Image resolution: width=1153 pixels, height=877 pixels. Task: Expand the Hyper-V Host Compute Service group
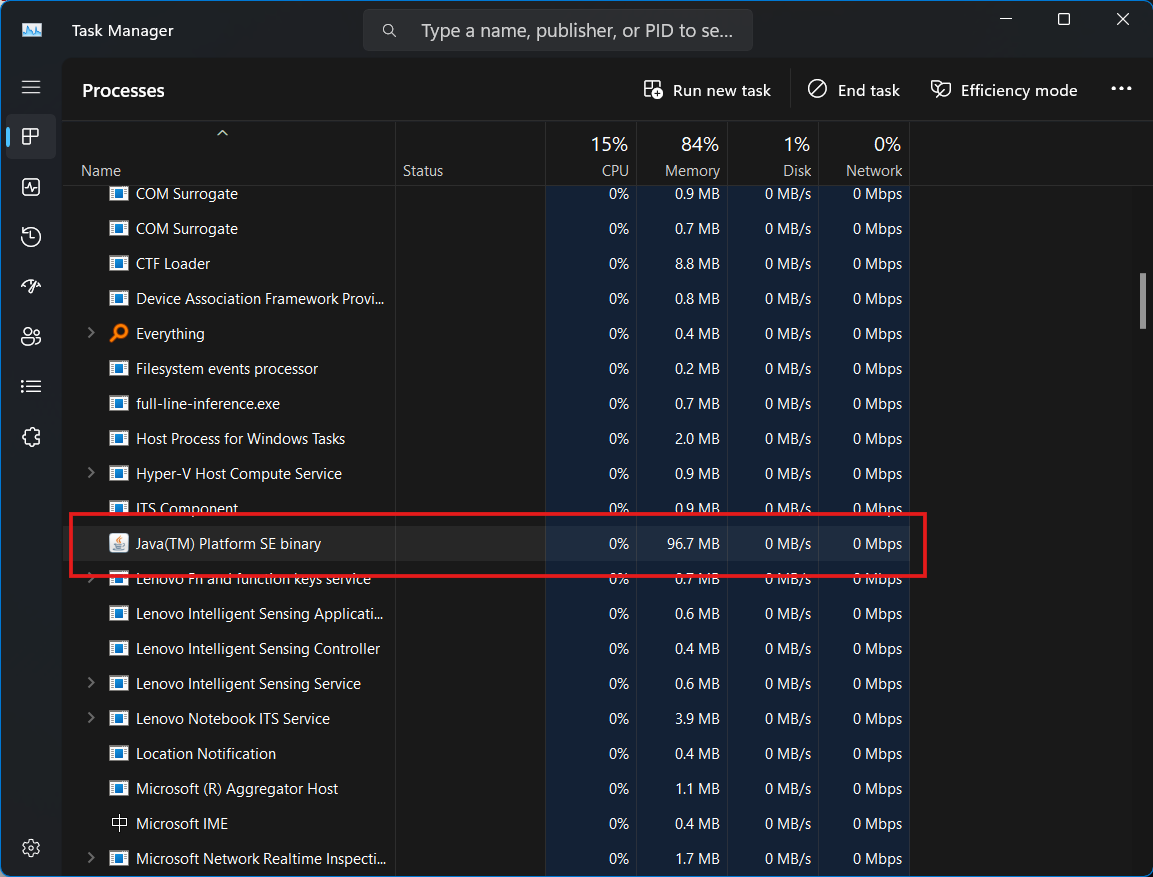(x=91, y=473)
